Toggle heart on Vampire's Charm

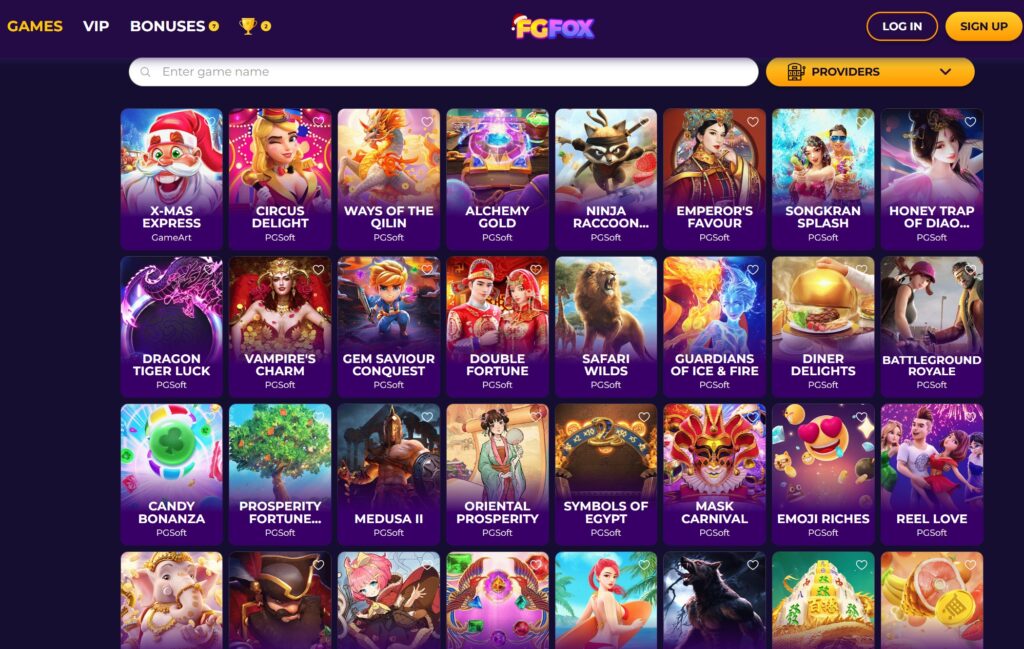coord(318,270)
